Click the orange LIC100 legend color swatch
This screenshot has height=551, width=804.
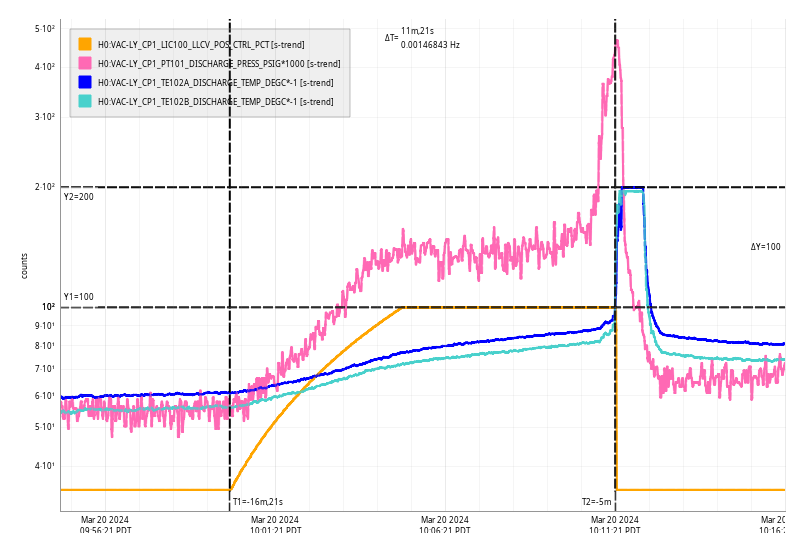85,44
